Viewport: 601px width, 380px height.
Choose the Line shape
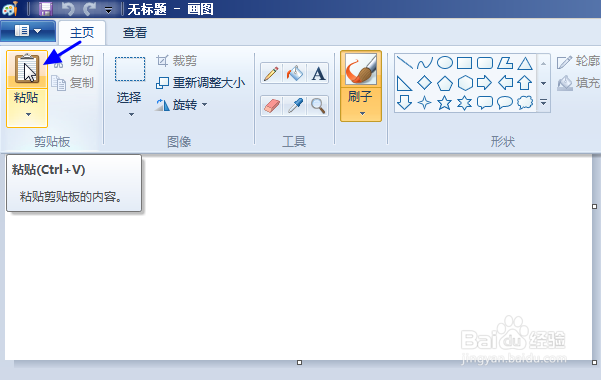point(404,63)
